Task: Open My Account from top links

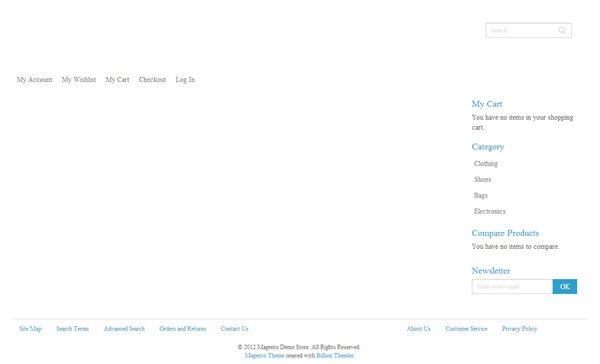Action: click(x=34, y=80)
